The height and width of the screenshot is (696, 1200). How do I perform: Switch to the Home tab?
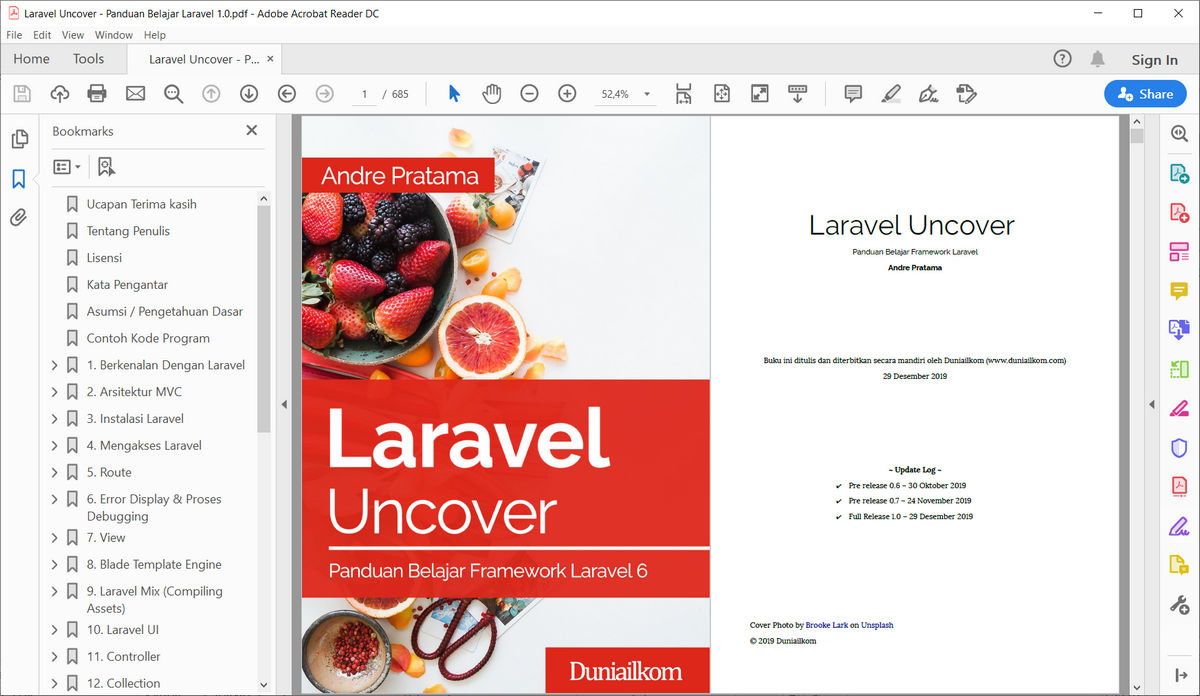pos(31,59)
